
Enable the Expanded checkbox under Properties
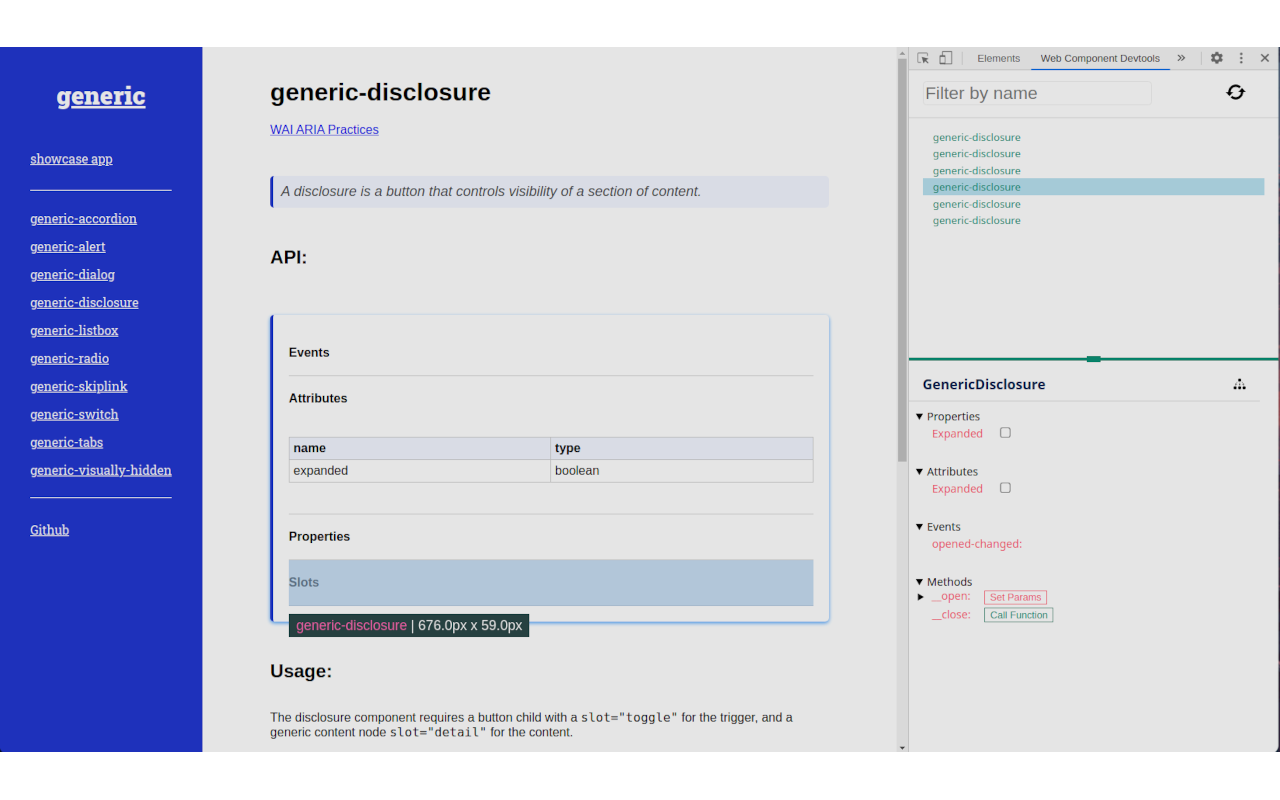(x=1005, y=432)
